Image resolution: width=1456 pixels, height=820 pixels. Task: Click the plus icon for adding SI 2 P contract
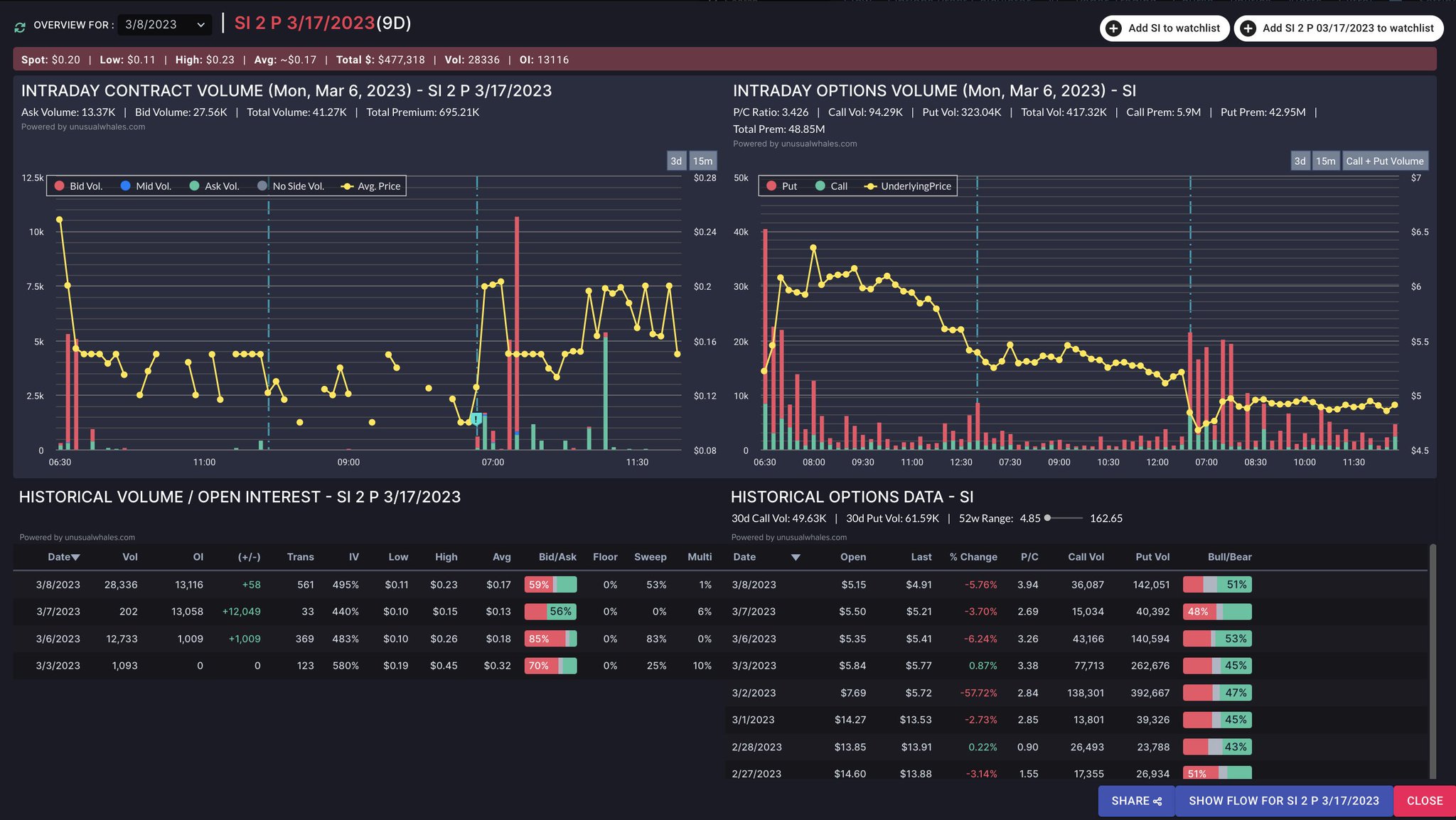pyautogui.click(x=1248, y=28)
